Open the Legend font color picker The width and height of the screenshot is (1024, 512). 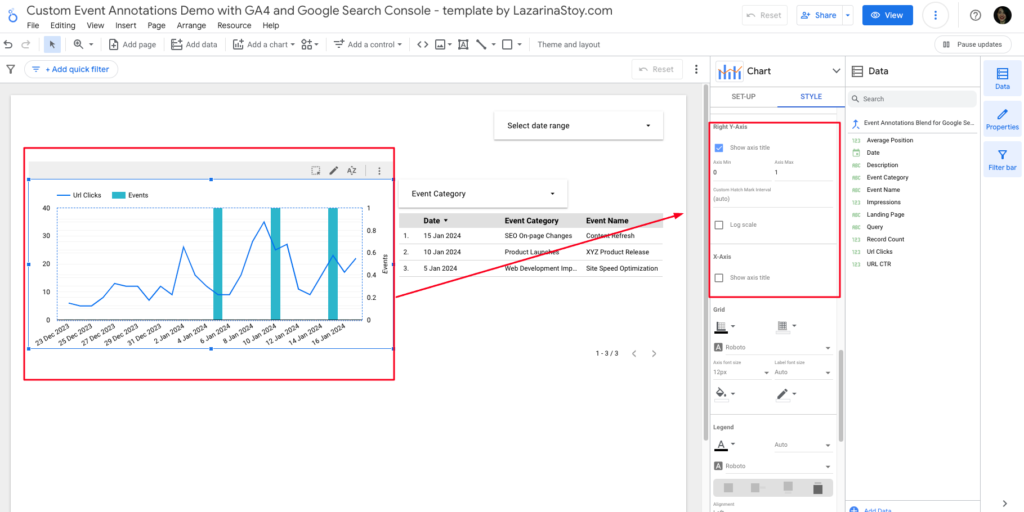(x=725, y=445)
